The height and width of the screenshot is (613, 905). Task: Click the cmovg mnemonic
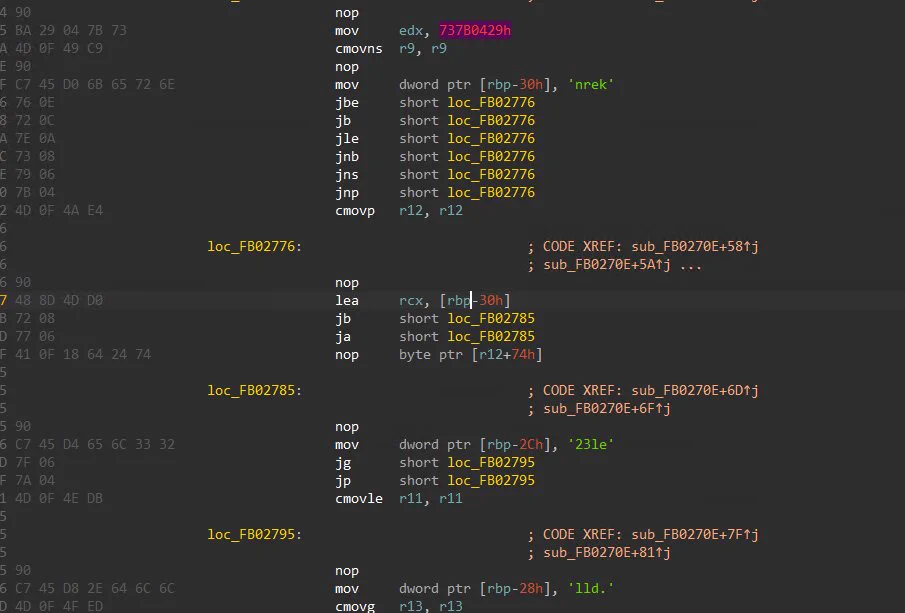pos(354,606)
